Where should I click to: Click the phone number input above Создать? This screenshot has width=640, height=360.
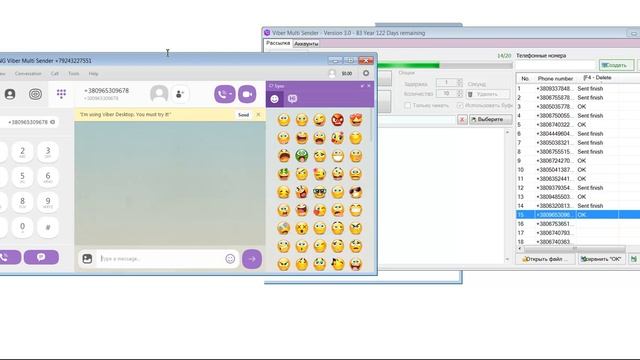tap(556, 65)
